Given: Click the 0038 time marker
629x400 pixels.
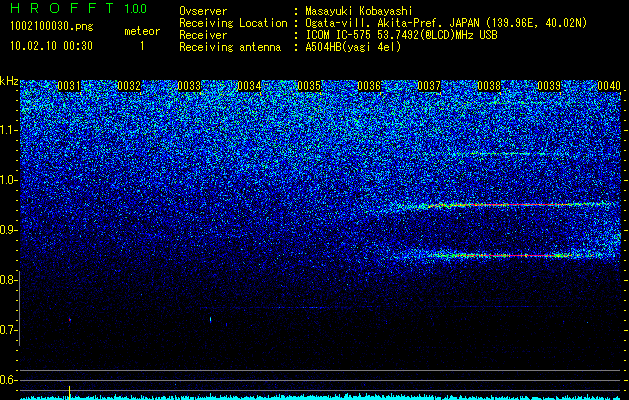Looking at the screenshot, I should [x=489, y=86].
